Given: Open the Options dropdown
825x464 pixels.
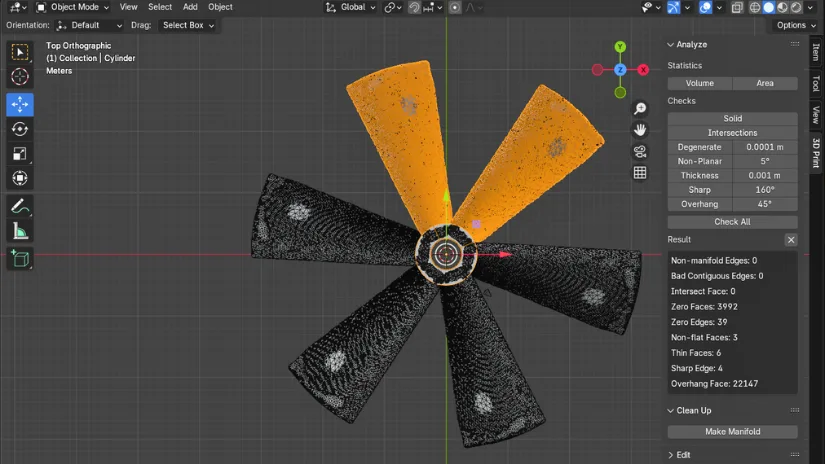Looking at the screenshot, I should pos(796,25).
